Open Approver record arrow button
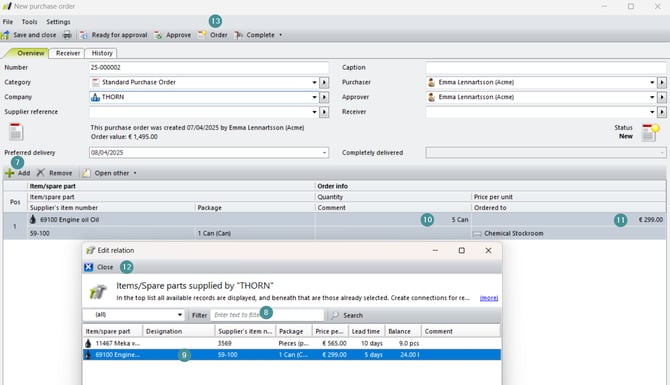 point(662,97)
